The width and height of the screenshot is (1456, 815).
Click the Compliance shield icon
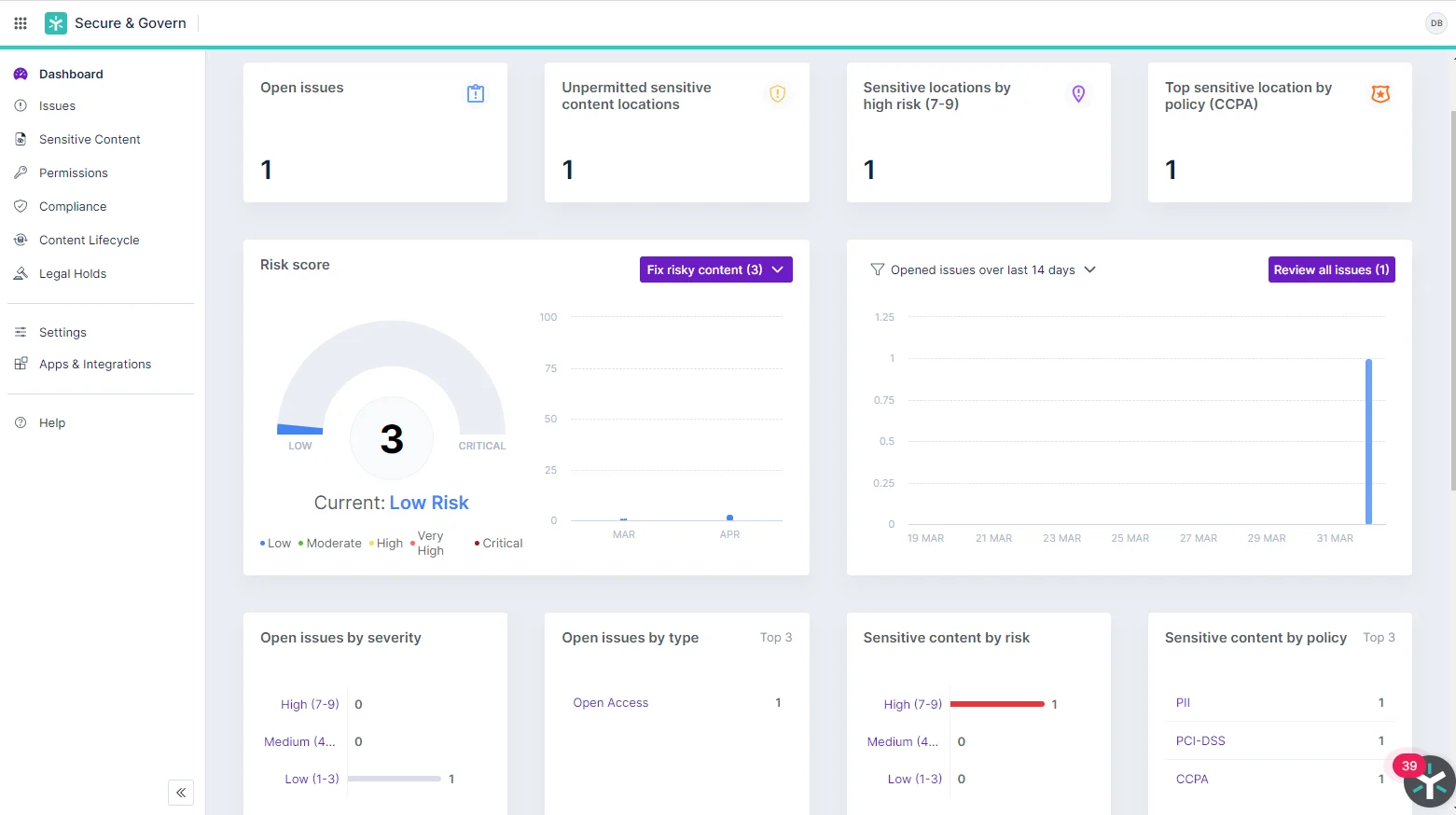point(21,206)
